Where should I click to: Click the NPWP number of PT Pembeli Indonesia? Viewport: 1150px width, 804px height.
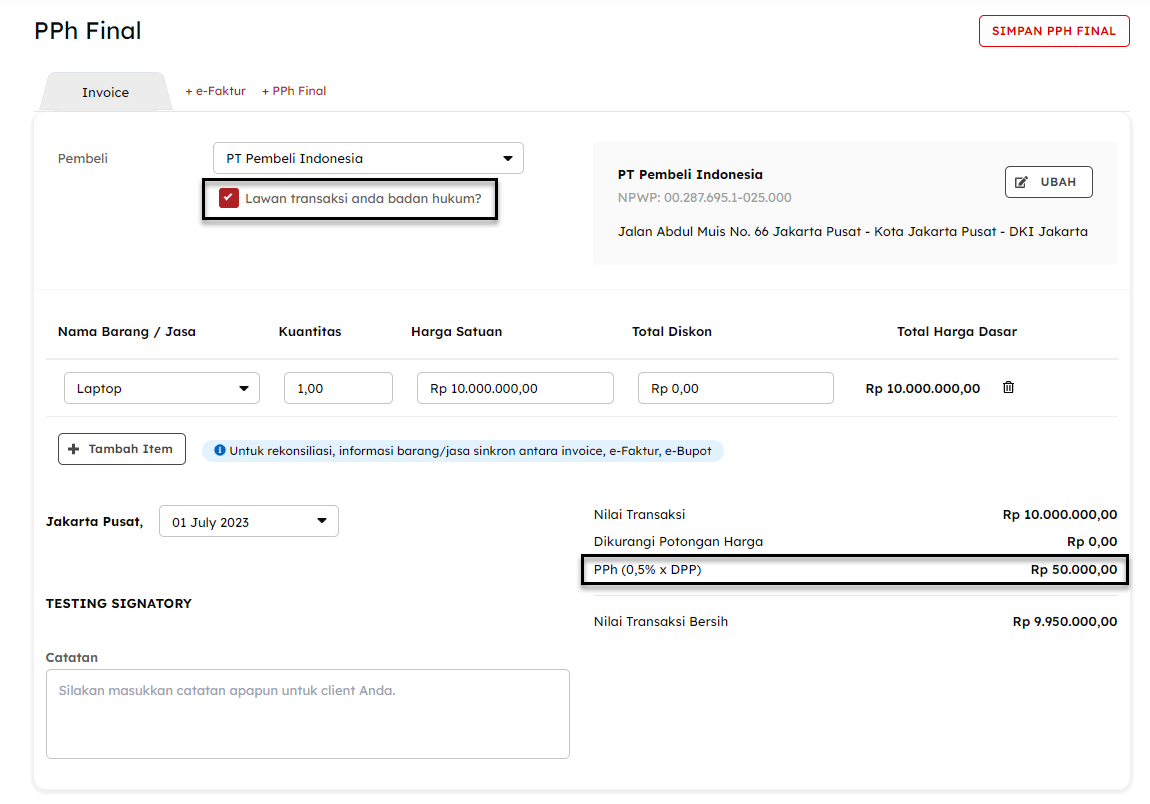(704, 198)
